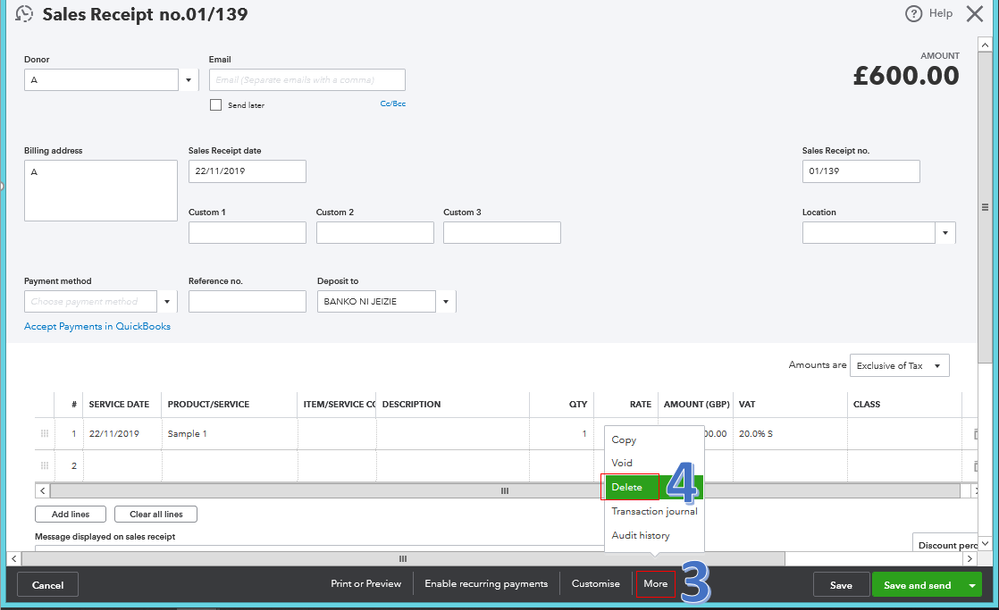Click the vertical scrollbar thumb

click(x=985, y=207)
